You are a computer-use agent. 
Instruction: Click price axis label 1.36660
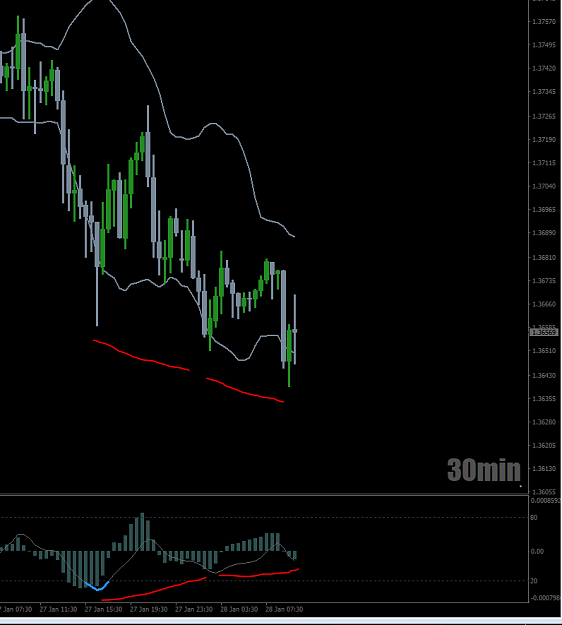[544, 304]
